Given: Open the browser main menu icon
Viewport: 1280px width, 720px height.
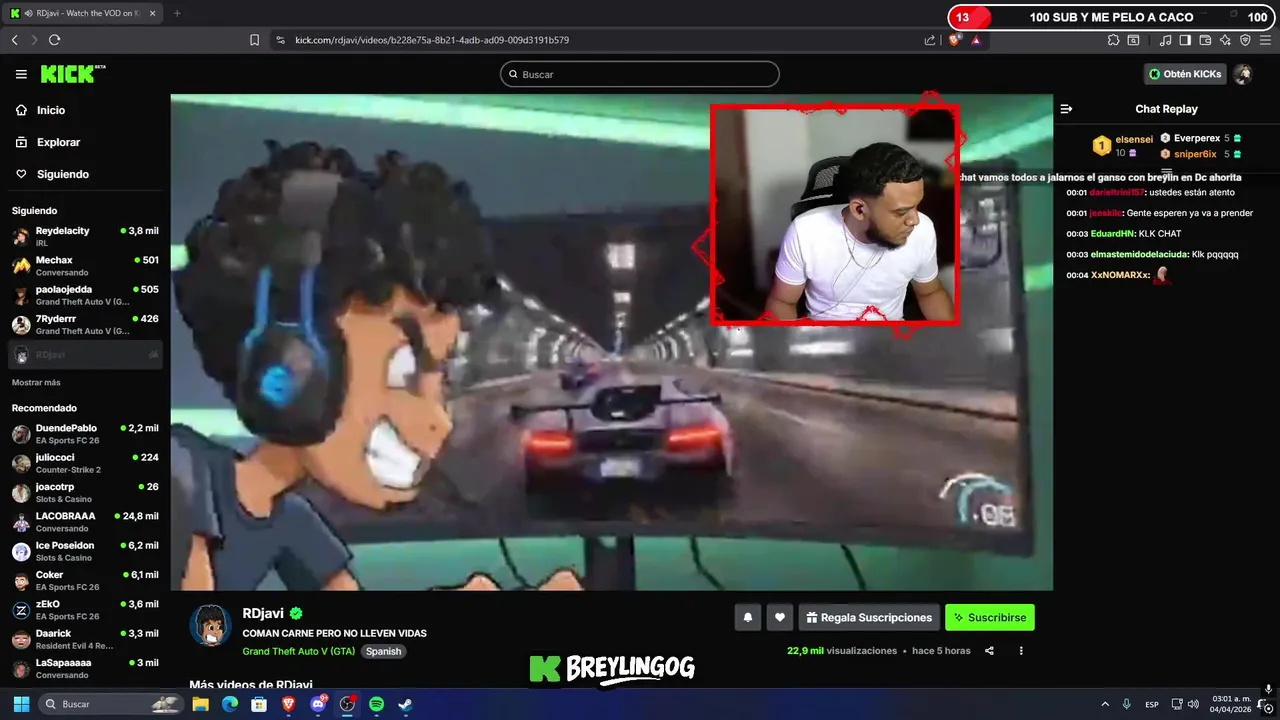Looking at the screenshot, I should pos(1267,40).
